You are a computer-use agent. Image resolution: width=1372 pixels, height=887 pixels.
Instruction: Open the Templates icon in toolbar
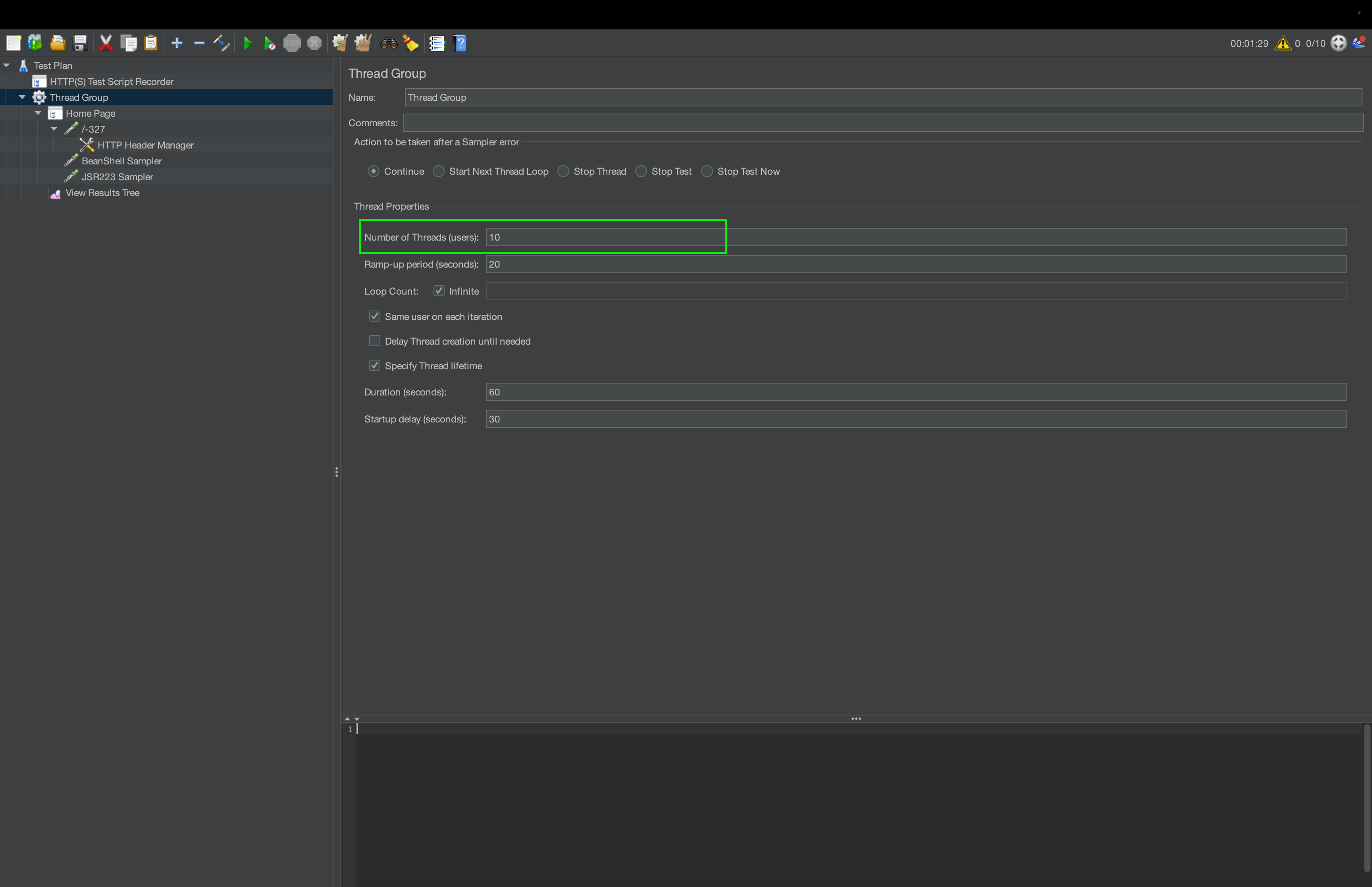click(35, 43)
